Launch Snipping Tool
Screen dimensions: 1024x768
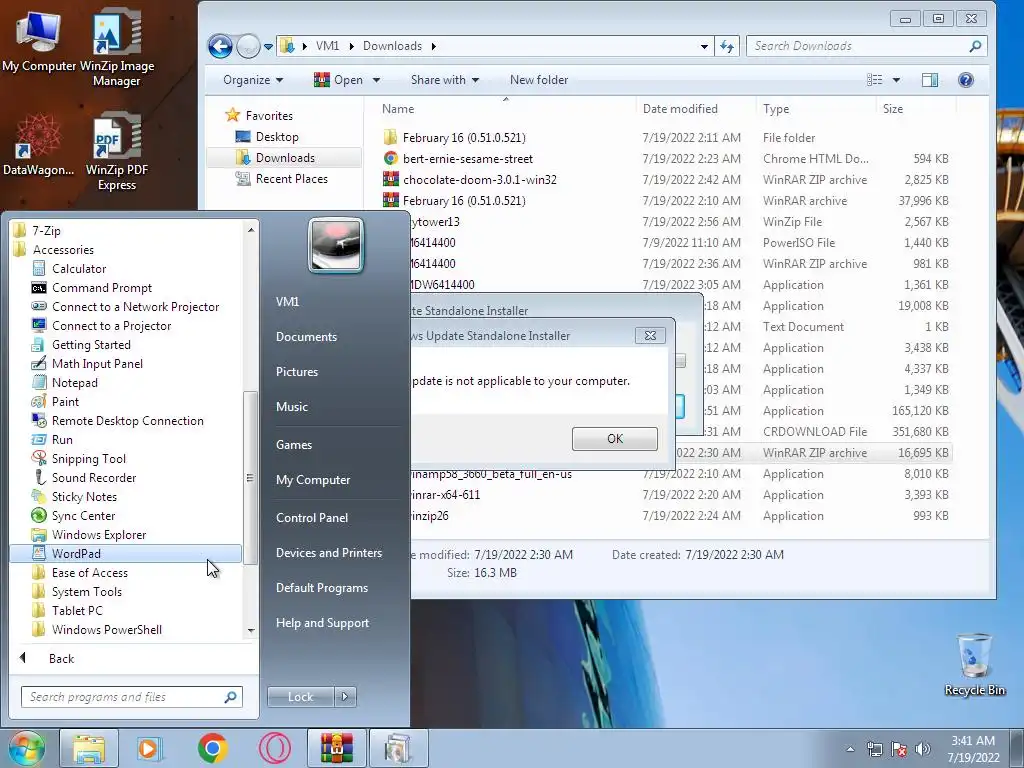(88, 458)
